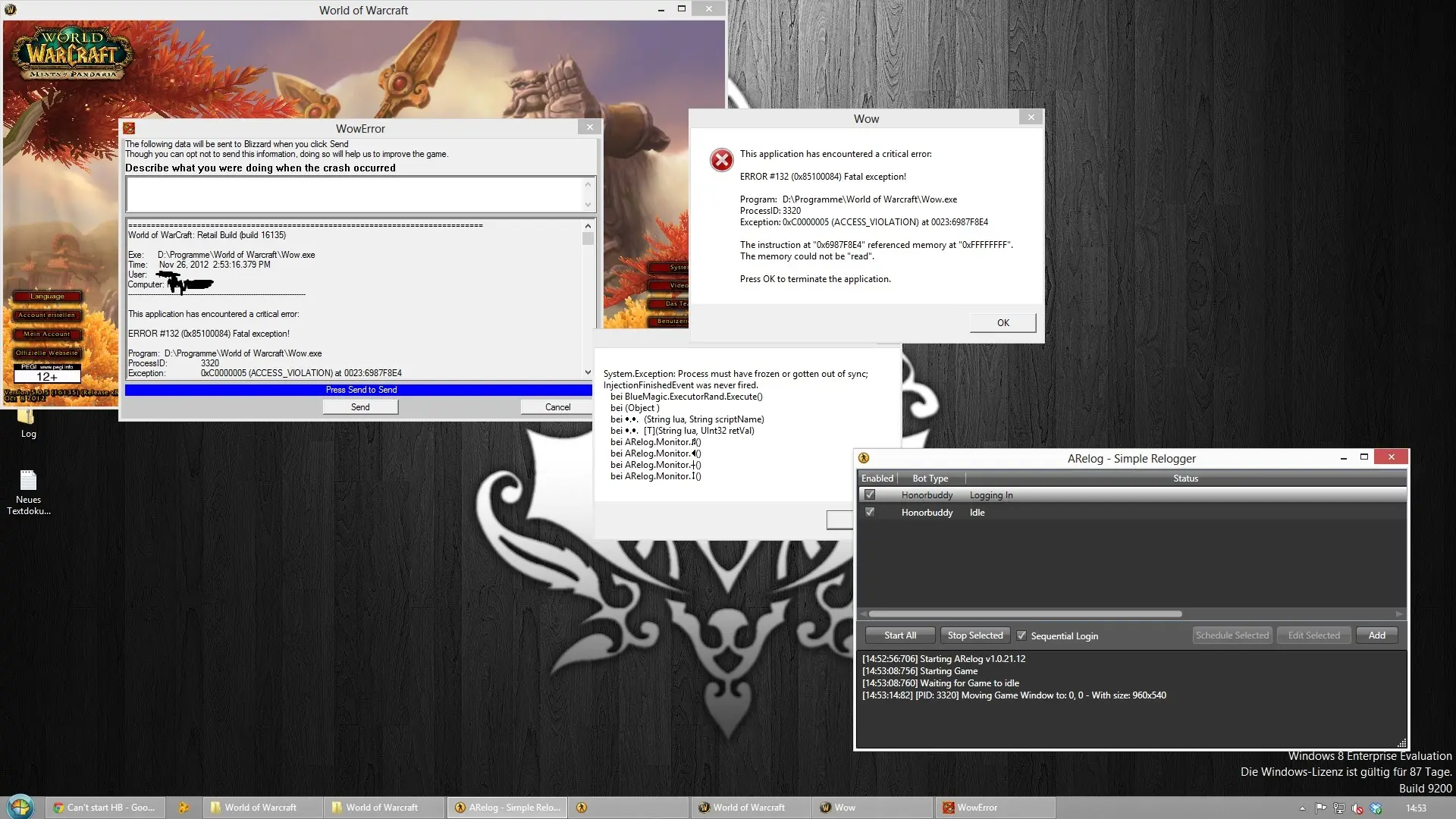Image resolution: width=1456 pixels, height=819 pixels.
Task: Click Send in WowError dialog
Action: click(x=360, y=407)
